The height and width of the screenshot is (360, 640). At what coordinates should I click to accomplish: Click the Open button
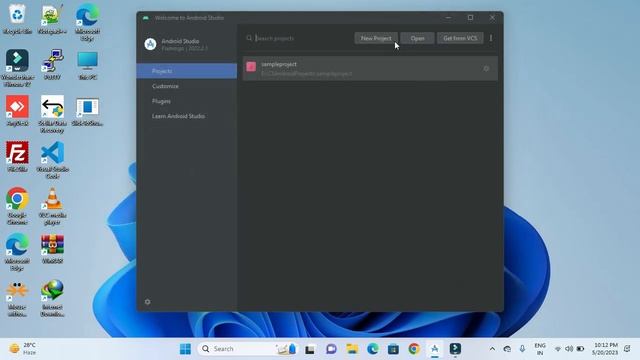click(417, 38)
